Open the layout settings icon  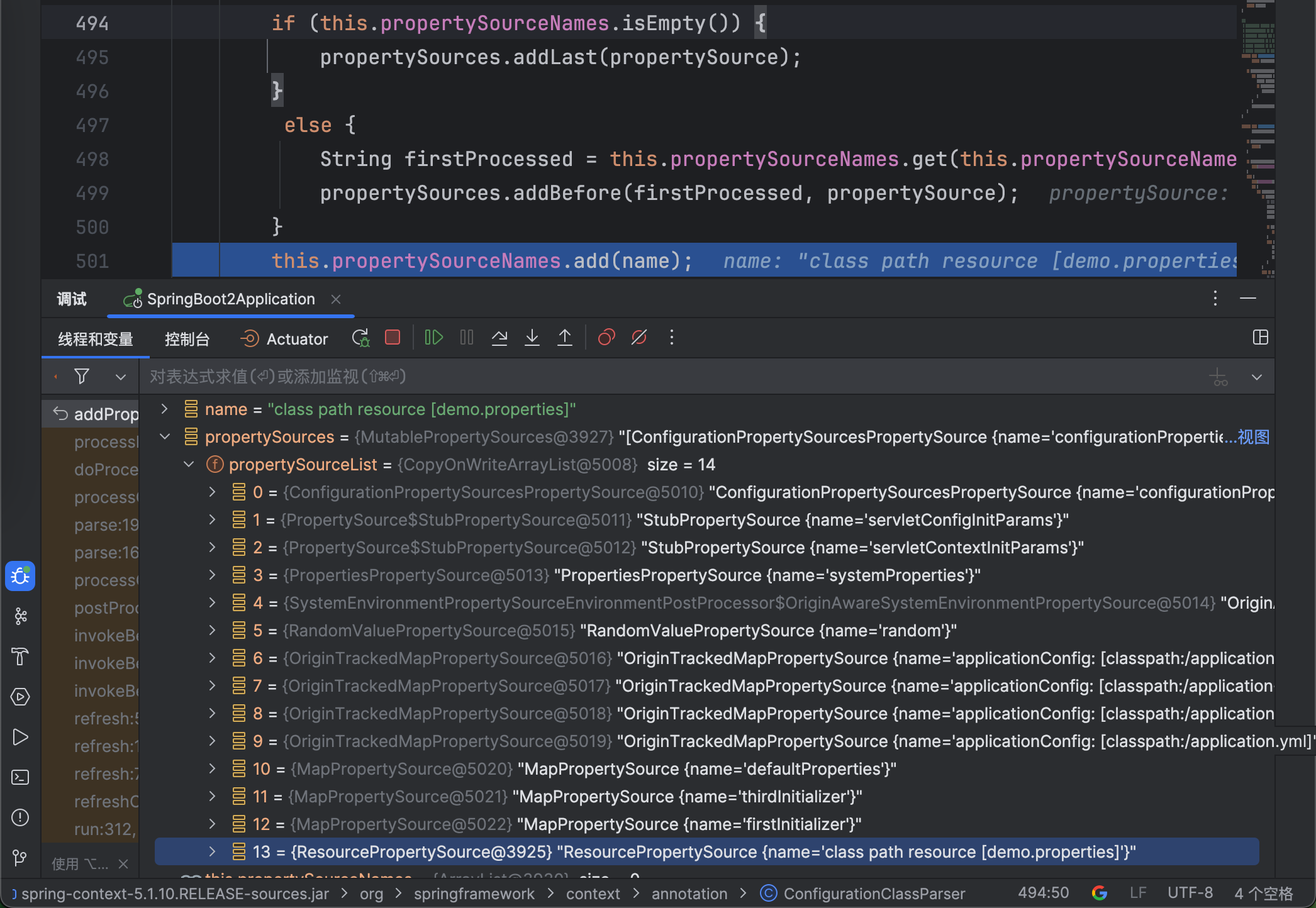pyautogui.click(x=1261, y=338)
